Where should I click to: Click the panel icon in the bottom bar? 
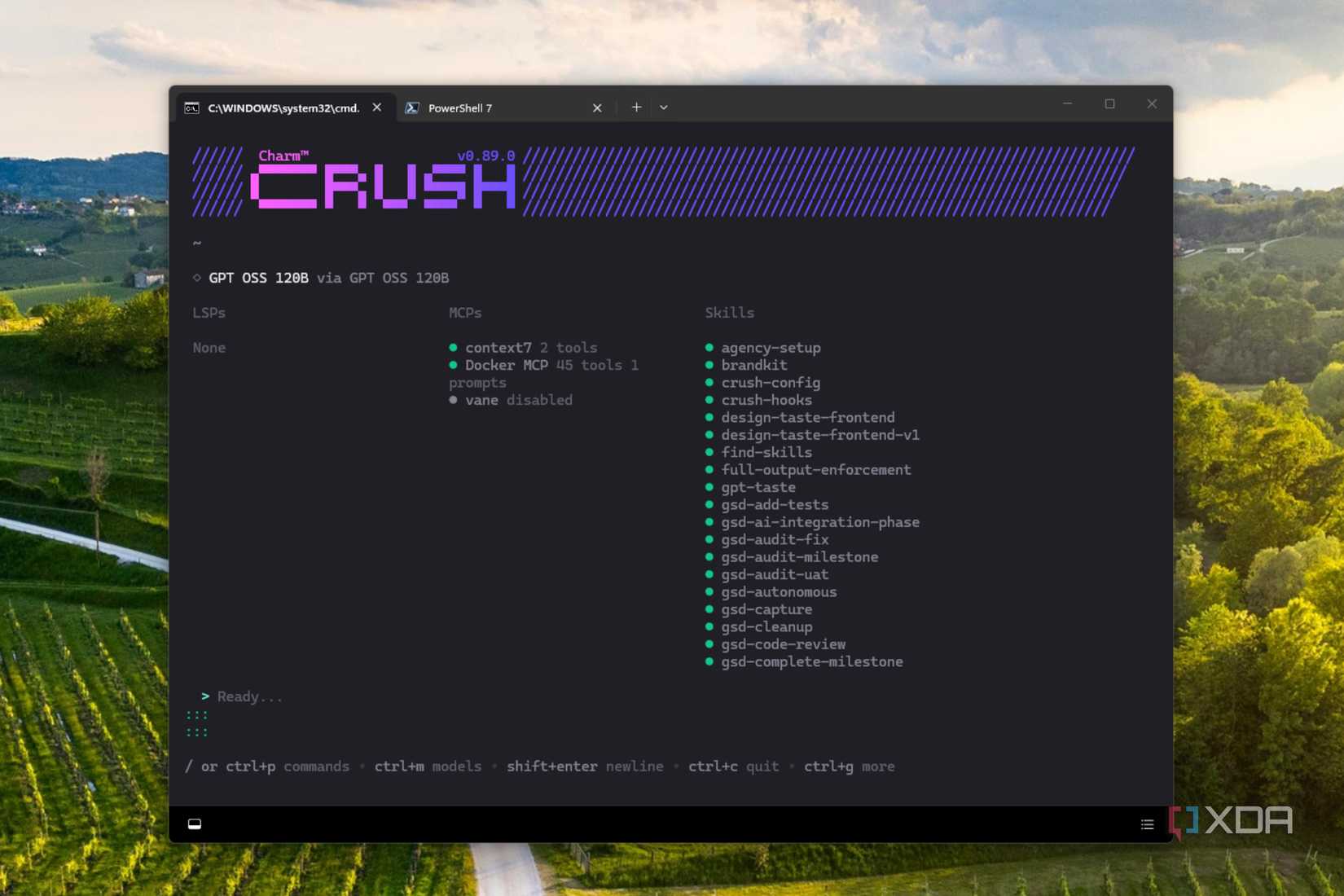195,824
